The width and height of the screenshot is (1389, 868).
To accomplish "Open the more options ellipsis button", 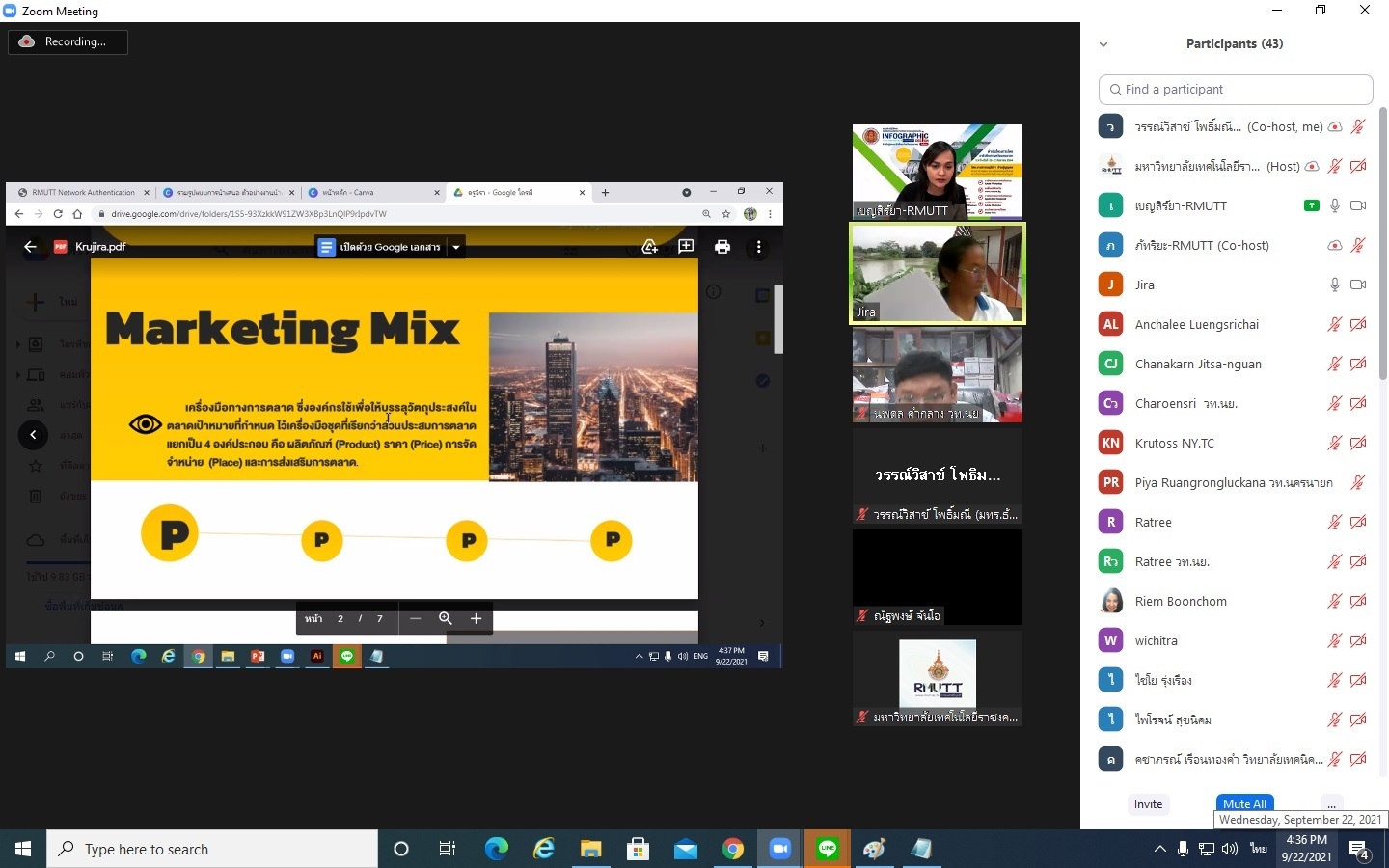I will (1331, 804).
